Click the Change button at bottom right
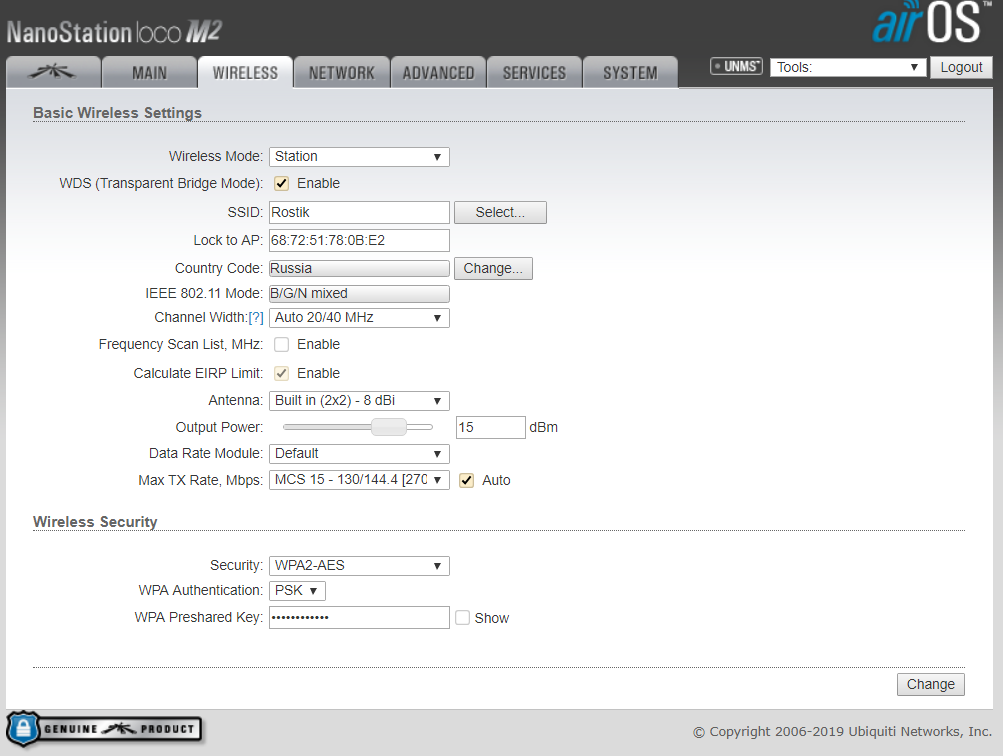1003x756 pixels. point(931,684)
